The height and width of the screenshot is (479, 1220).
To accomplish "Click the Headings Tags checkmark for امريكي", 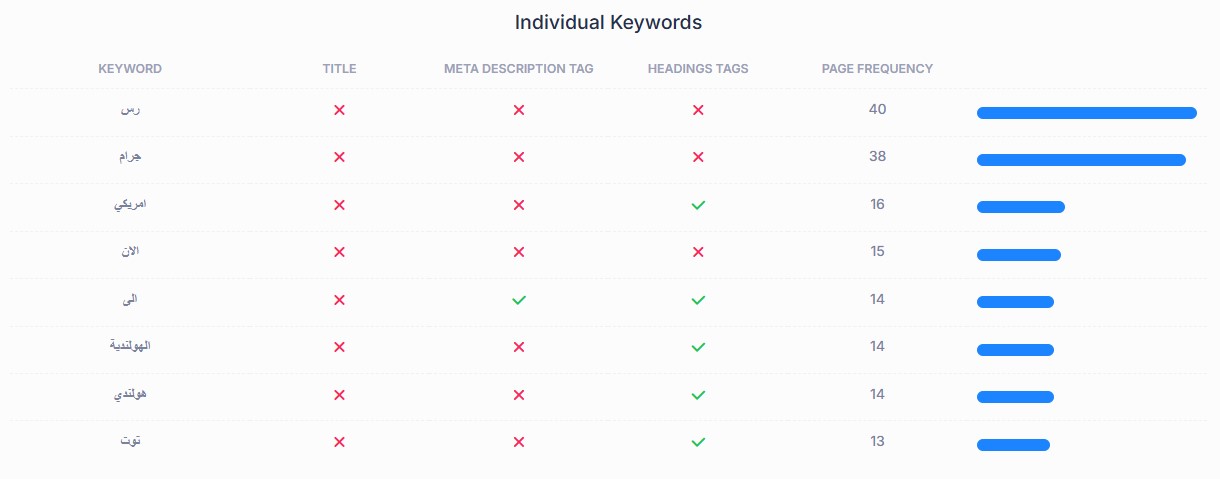I will pos(698,205).
